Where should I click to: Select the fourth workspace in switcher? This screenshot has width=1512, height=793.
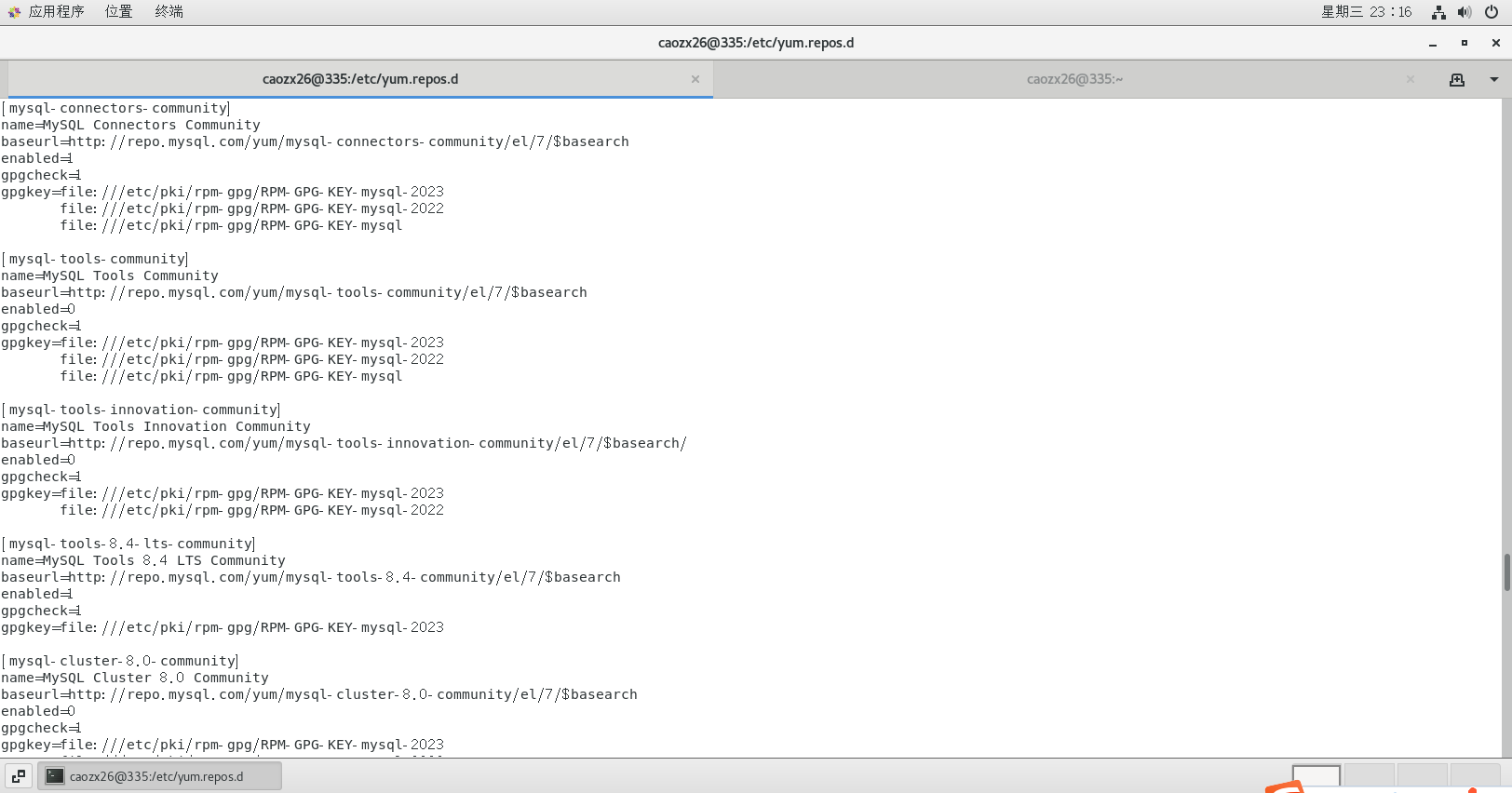[x=1476, y=776]
